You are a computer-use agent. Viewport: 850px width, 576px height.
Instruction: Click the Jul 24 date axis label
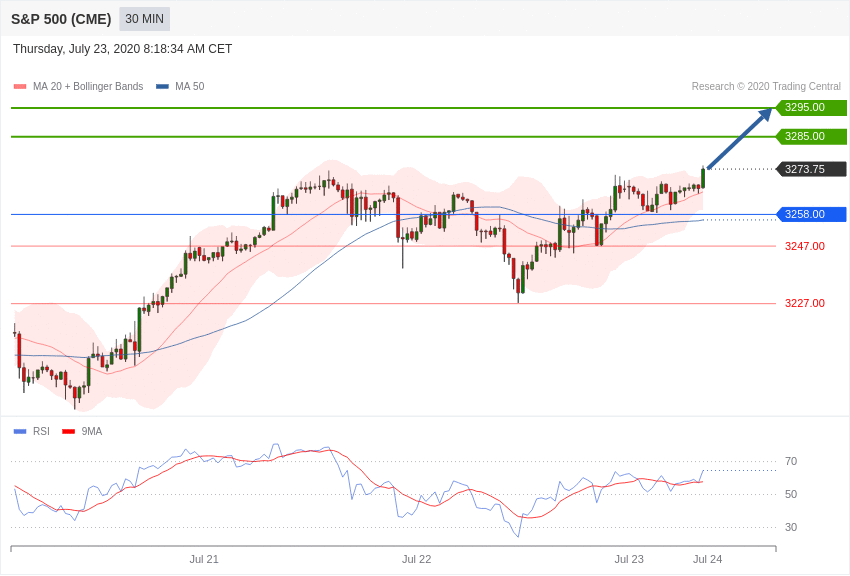[707, 559]
